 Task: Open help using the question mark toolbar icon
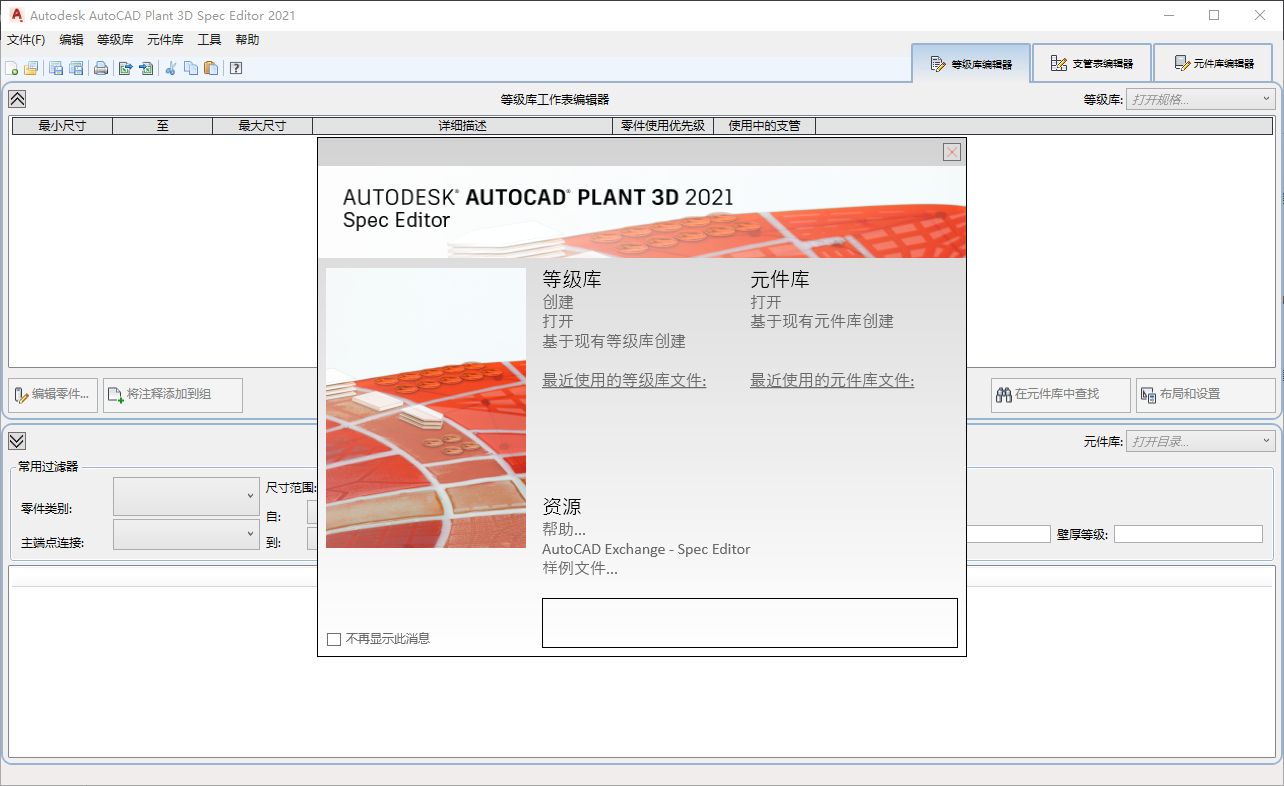(x=236, y=68)
